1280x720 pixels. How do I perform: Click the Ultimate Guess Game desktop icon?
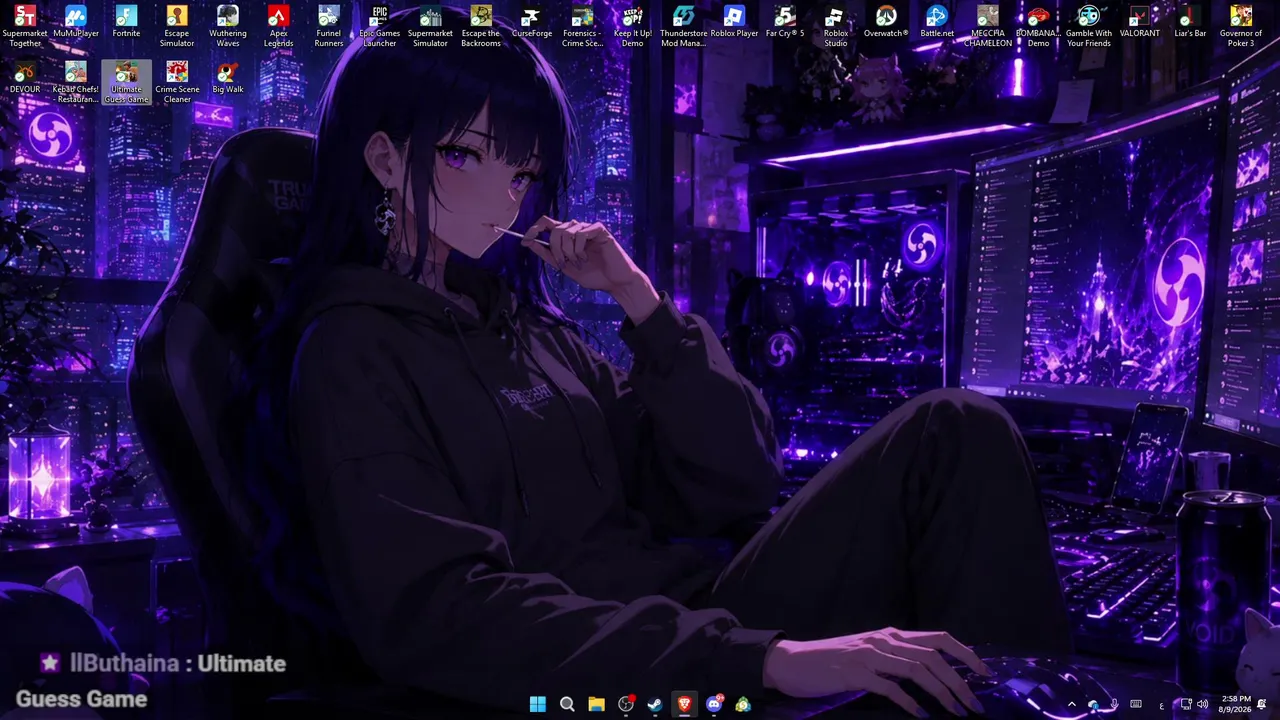pyautogui.click(x=126, y=82)
